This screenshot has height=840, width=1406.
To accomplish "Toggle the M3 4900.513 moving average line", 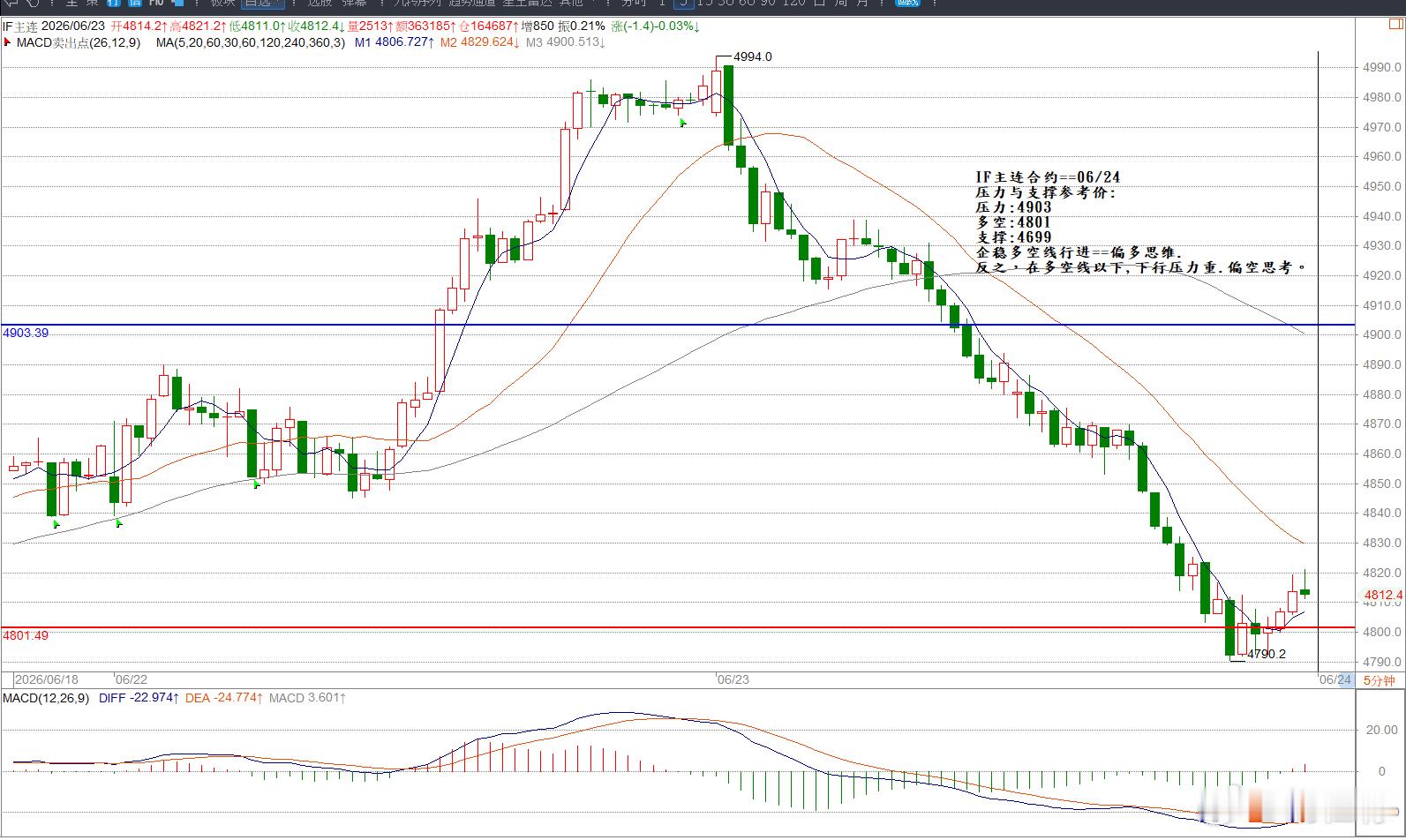I will [566, 42].
